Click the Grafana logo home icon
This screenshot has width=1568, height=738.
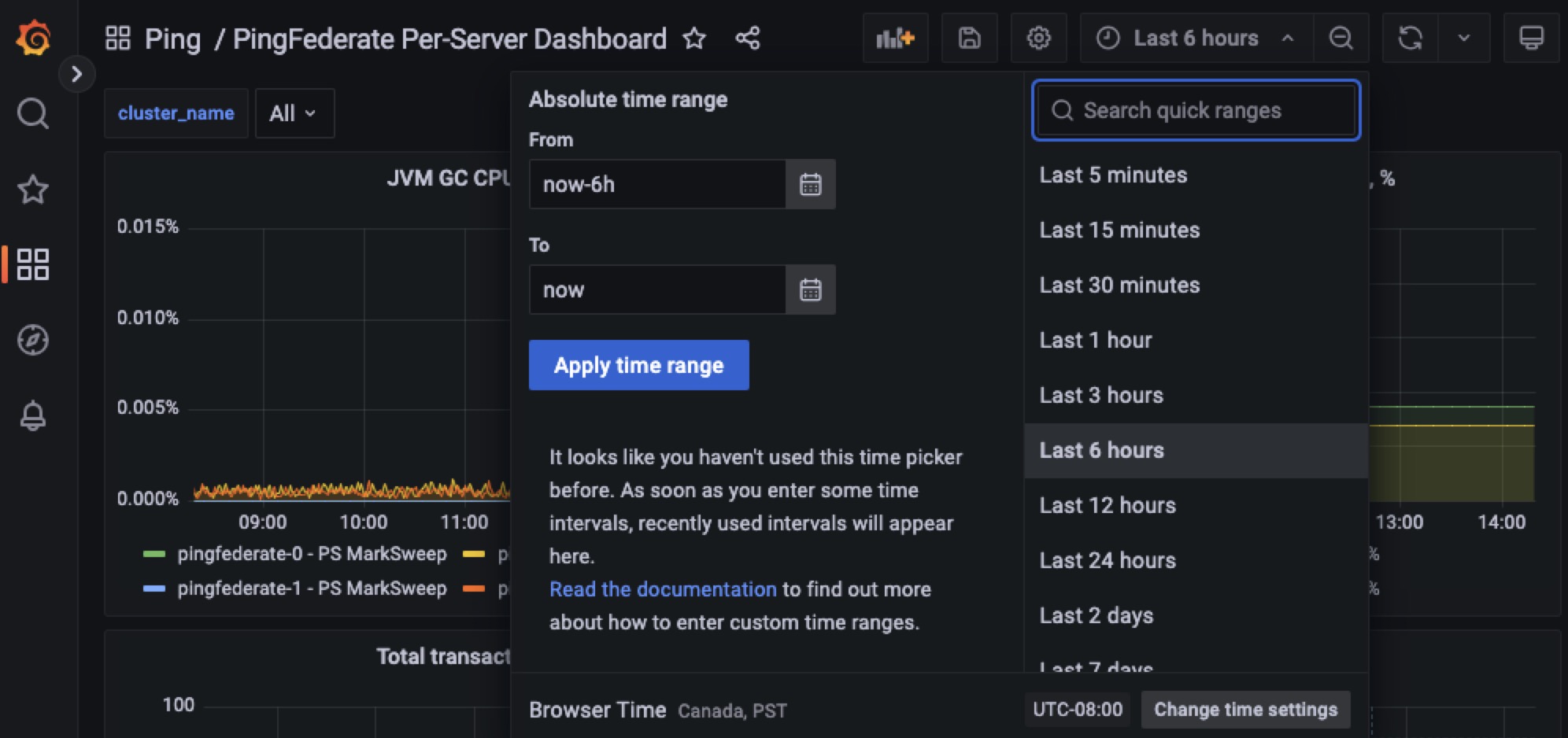coord(33,38)
